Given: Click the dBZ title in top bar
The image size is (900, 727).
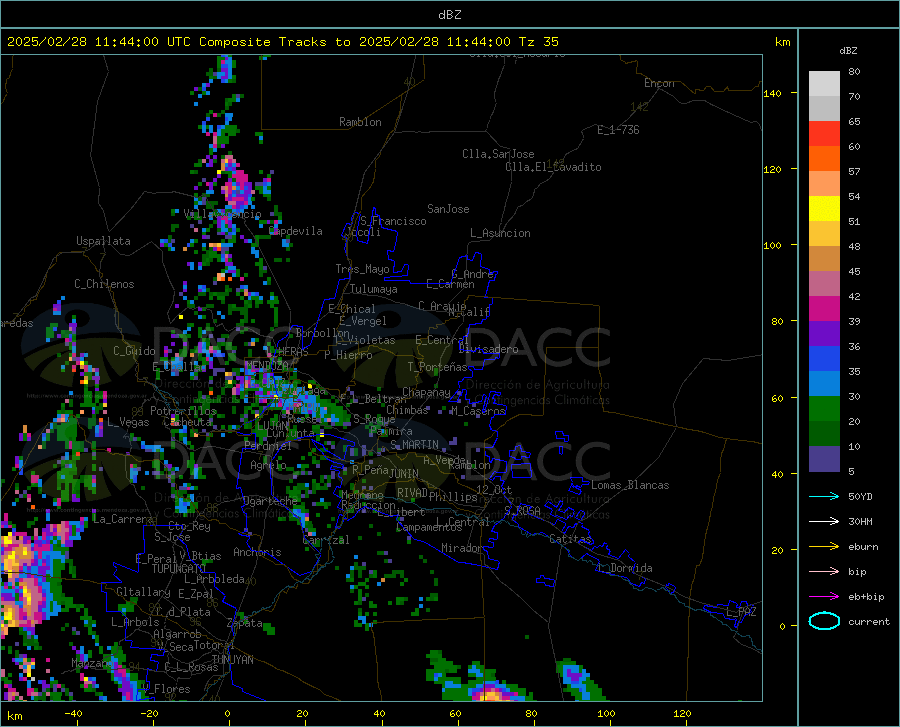Looking at the screenshot, I should (x=449, y=15).
